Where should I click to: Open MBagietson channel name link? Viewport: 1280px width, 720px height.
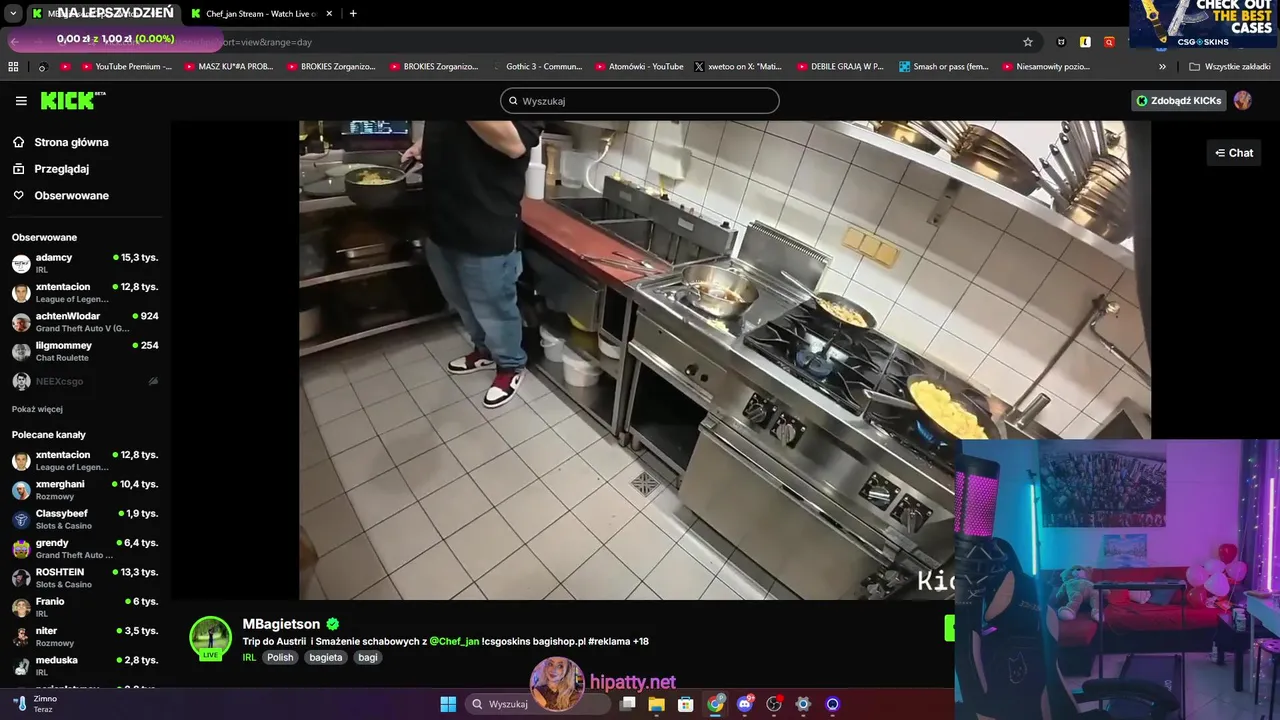coord(281,624)
